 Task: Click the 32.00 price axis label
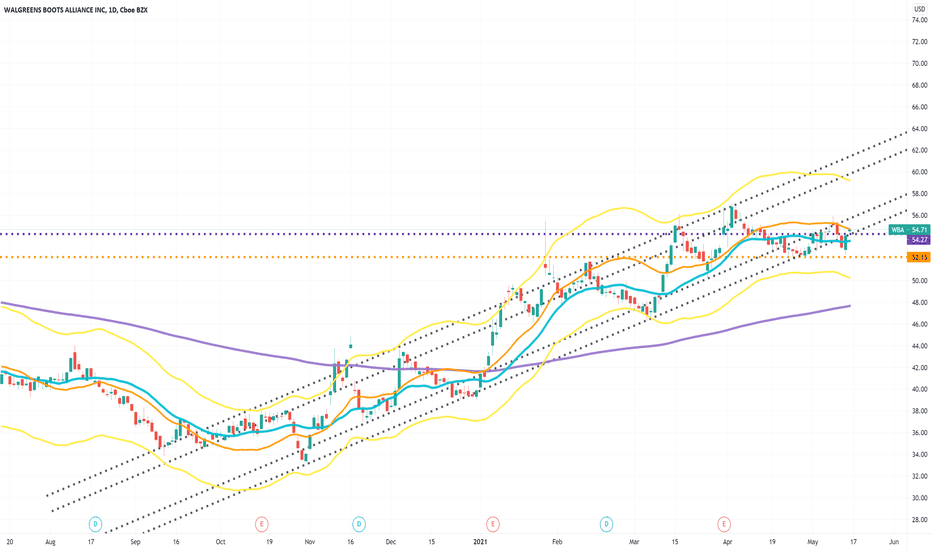click(x=920, y=476)
